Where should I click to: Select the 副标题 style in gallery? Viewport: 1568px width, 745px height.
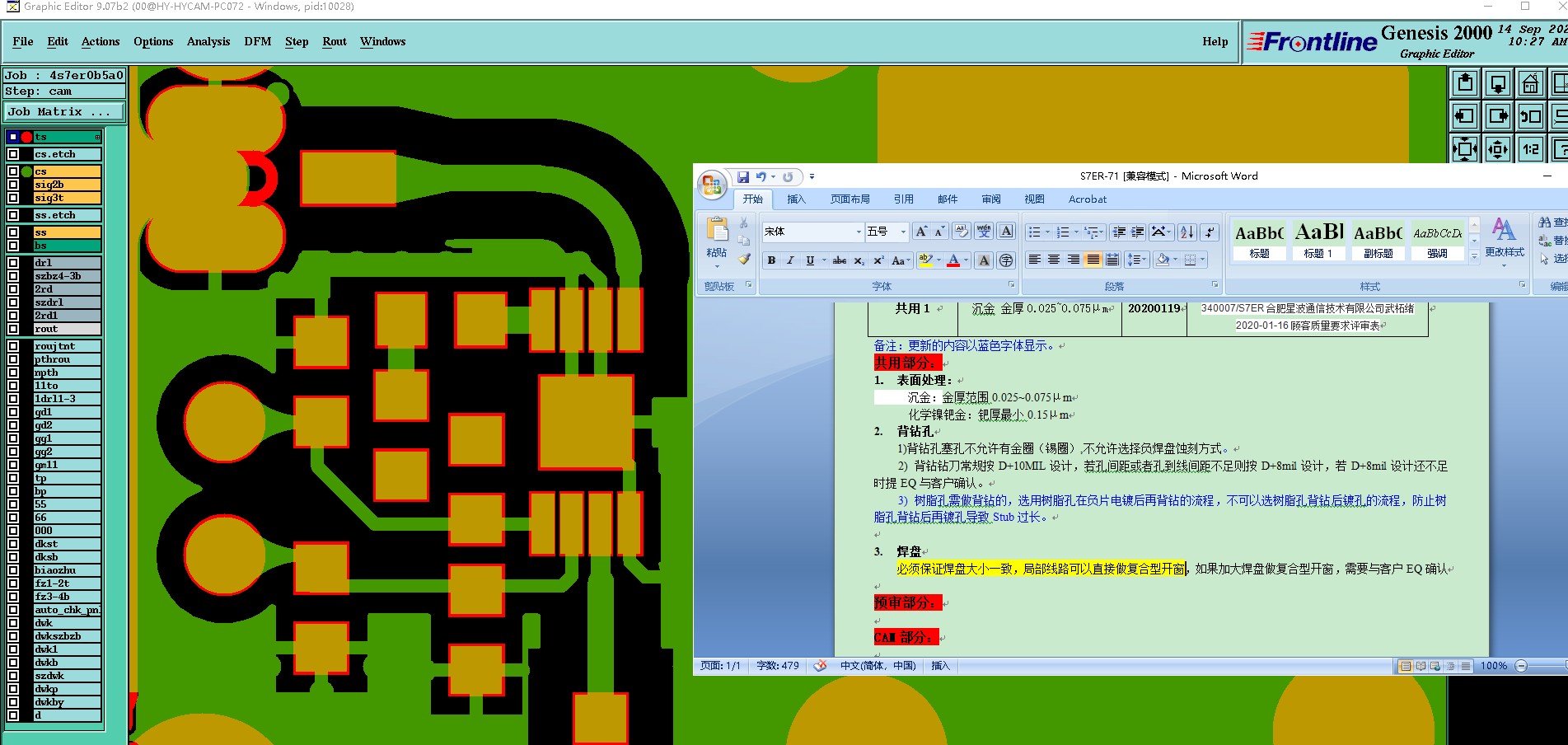tap(1378, 240)
